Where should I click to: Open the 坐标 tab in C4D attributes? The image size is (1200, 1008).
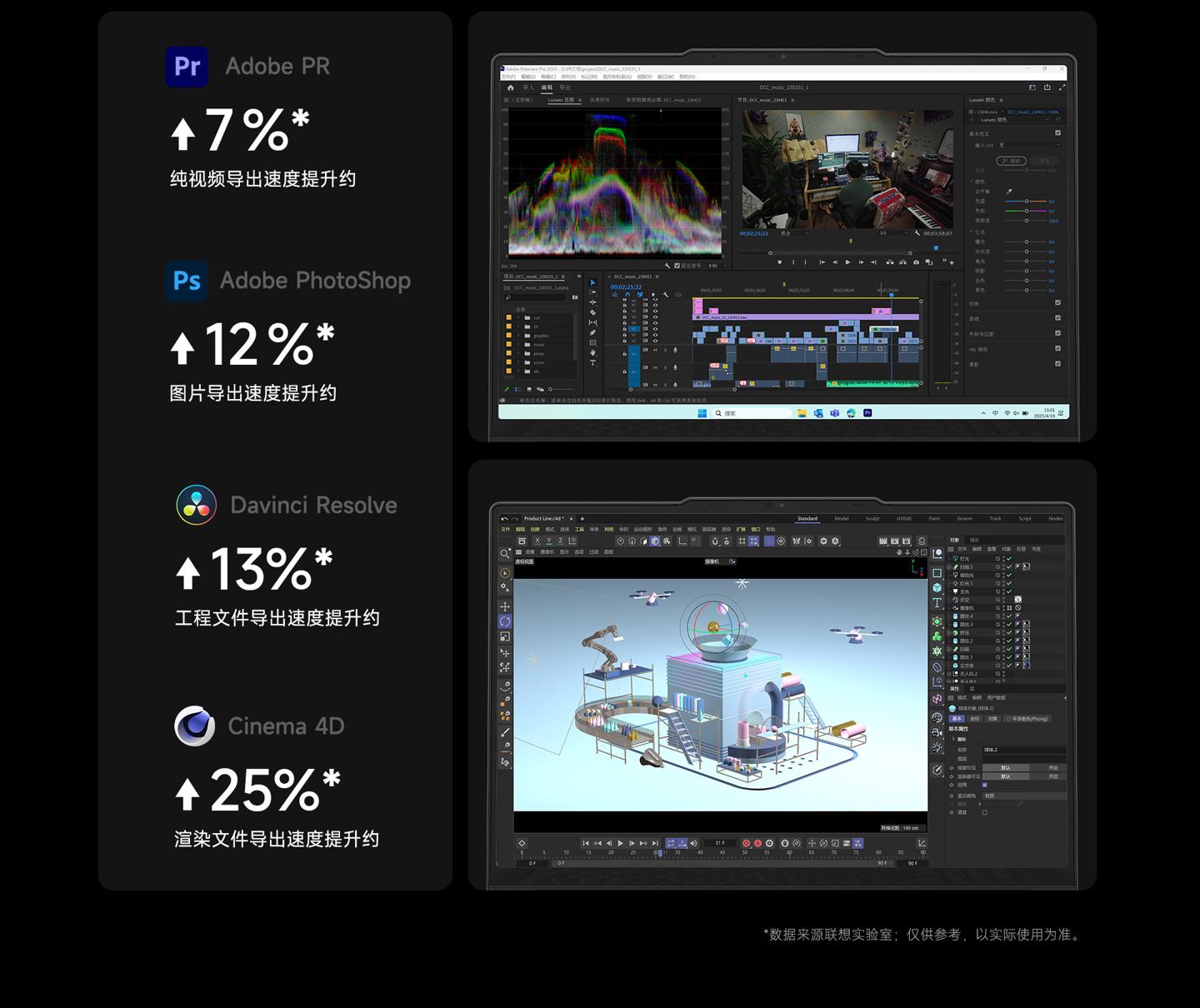975,718
